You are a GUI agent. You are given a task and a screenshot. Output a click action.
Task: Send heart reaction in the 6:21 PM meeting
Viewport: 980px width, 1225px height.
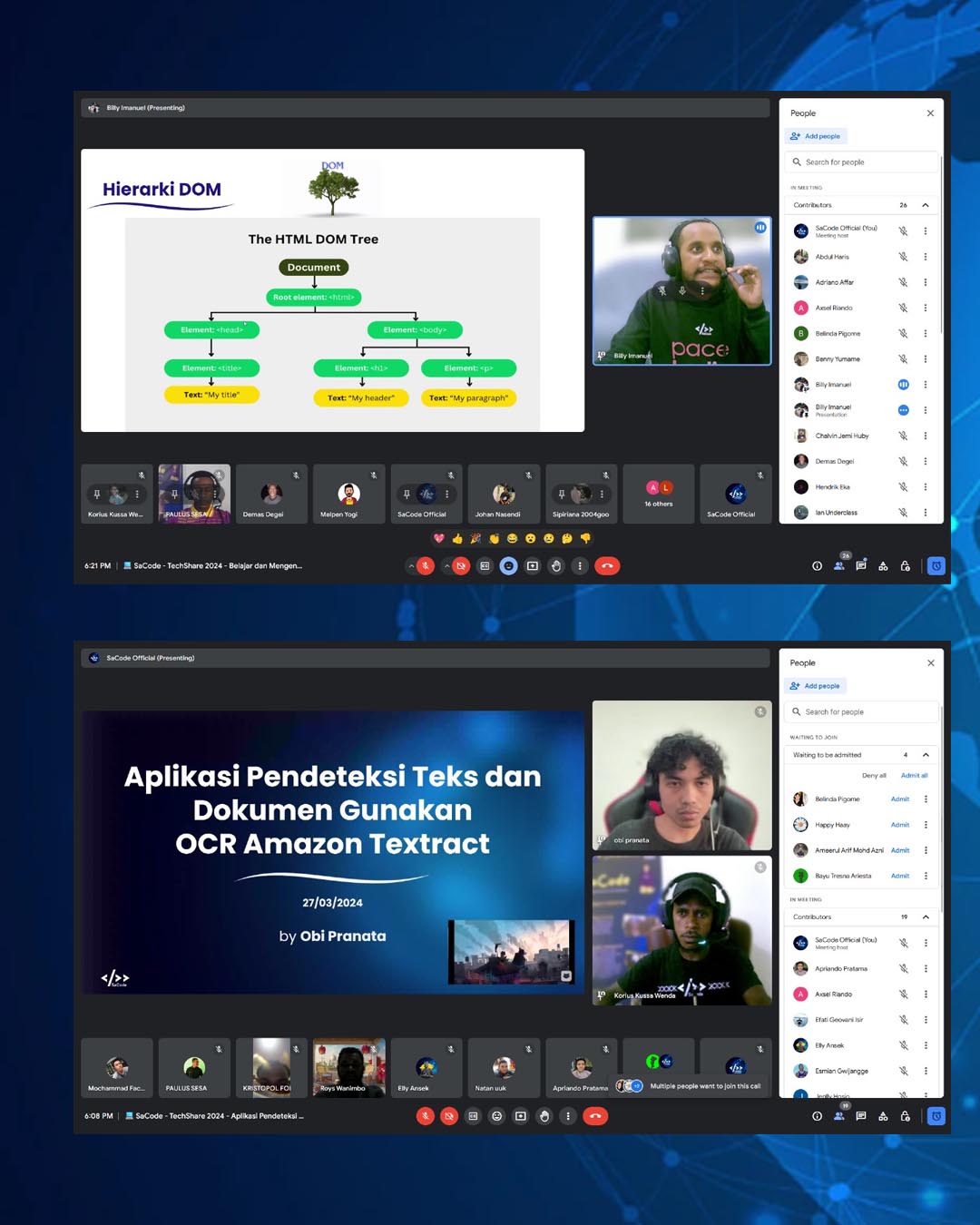(439, 539)
